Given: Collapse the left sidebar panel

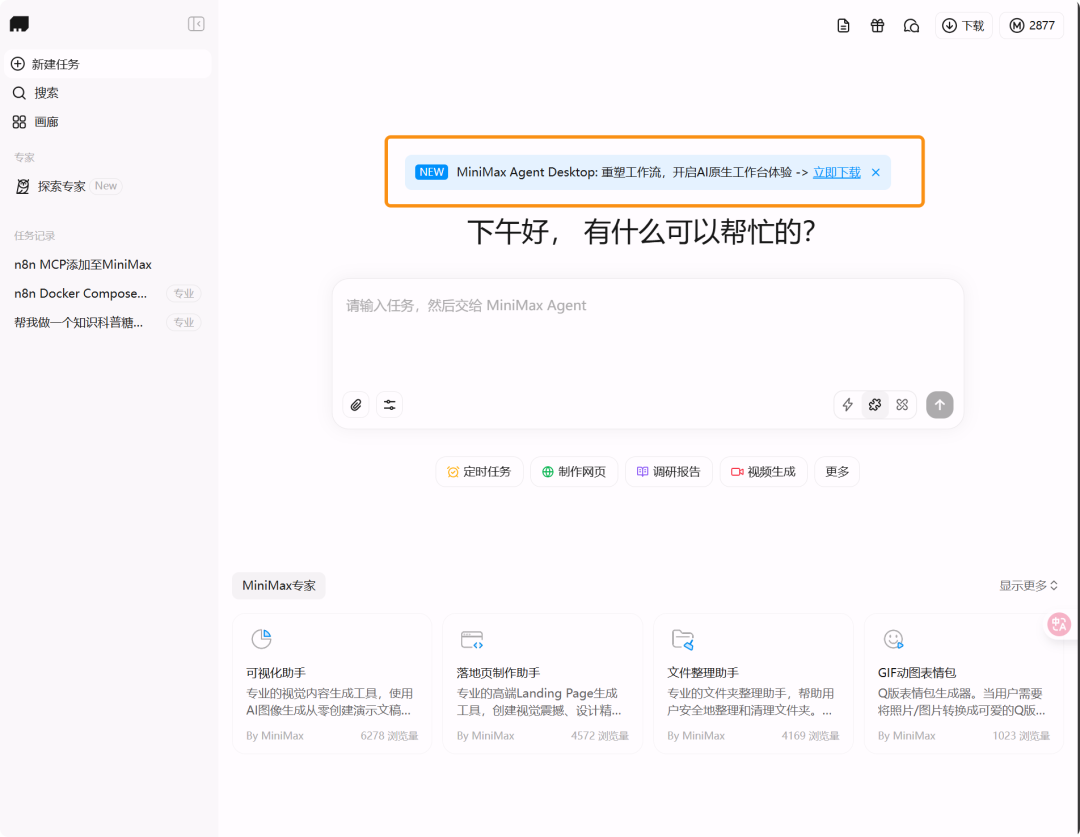Looking at the screenshot, I should tap(196, 23).
